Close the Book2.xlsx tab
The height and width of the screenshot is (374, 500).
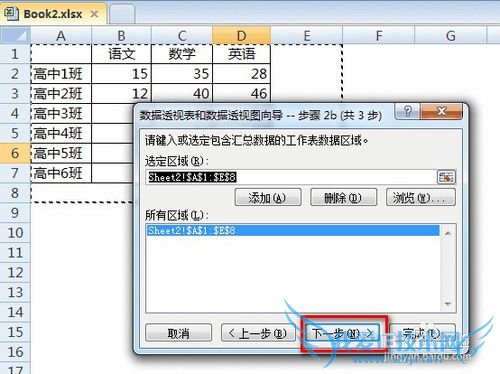[x=94, y=14]
